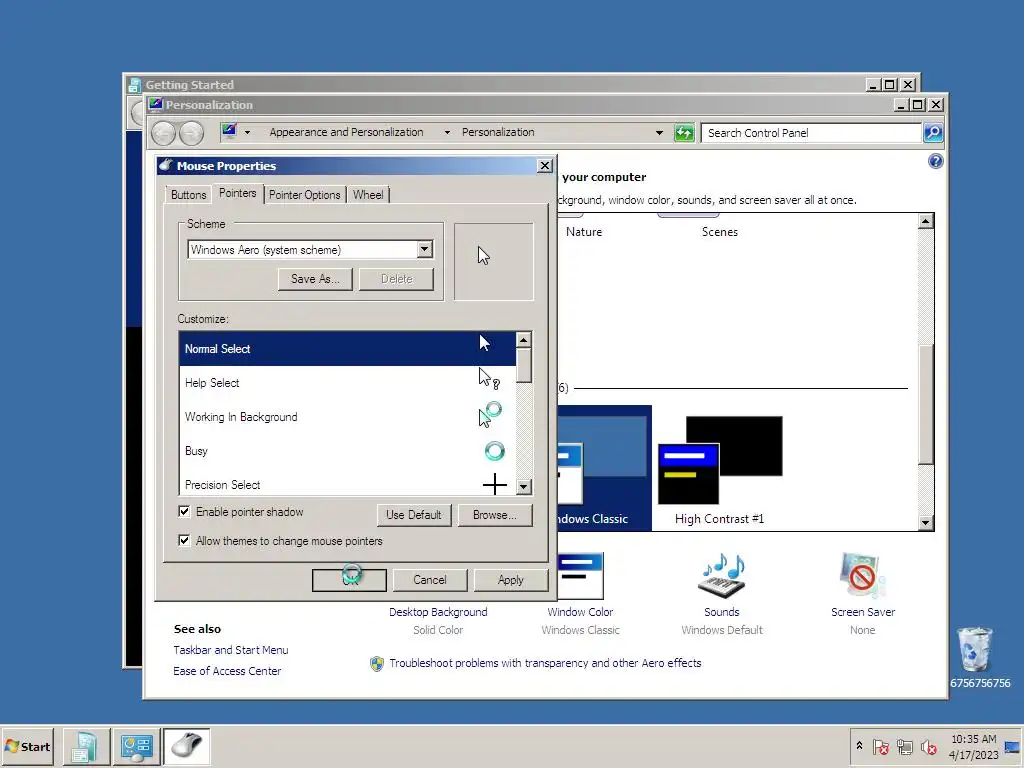Click the Help Select cursor icon
1024x768 pixels.
(488, 379)
